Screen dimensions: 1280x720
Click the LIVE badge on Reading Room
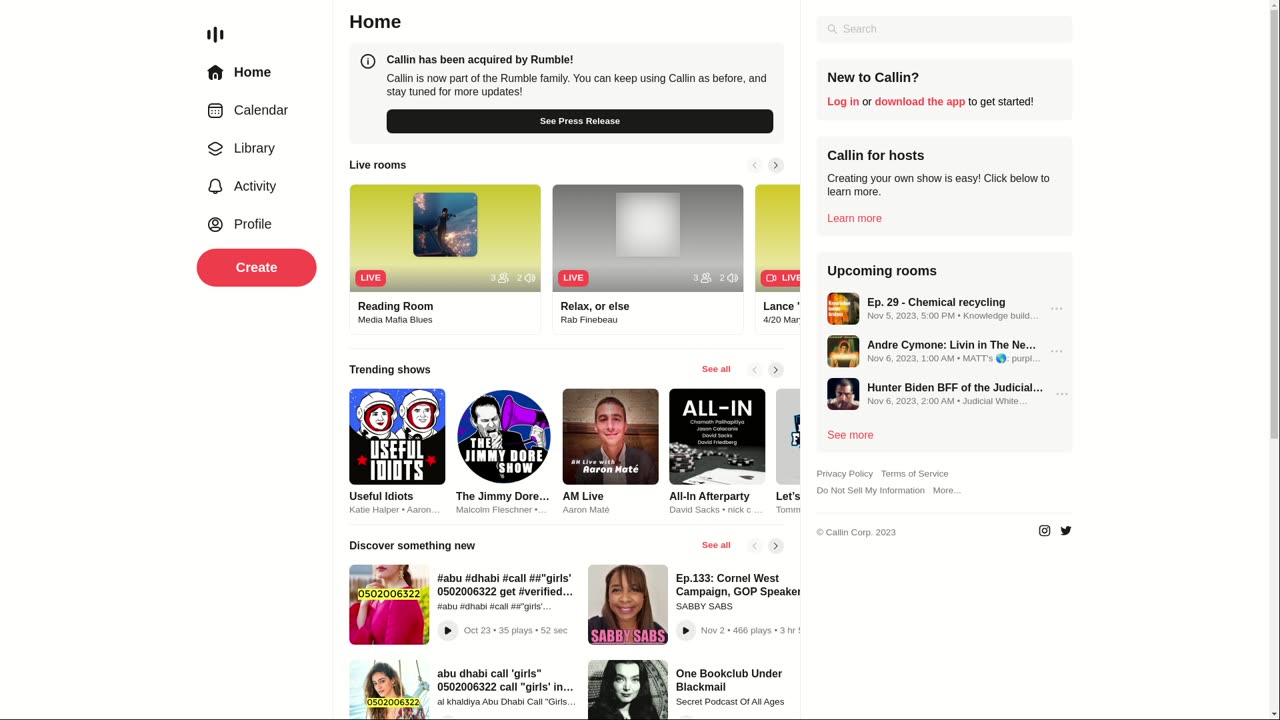(370, 278)
